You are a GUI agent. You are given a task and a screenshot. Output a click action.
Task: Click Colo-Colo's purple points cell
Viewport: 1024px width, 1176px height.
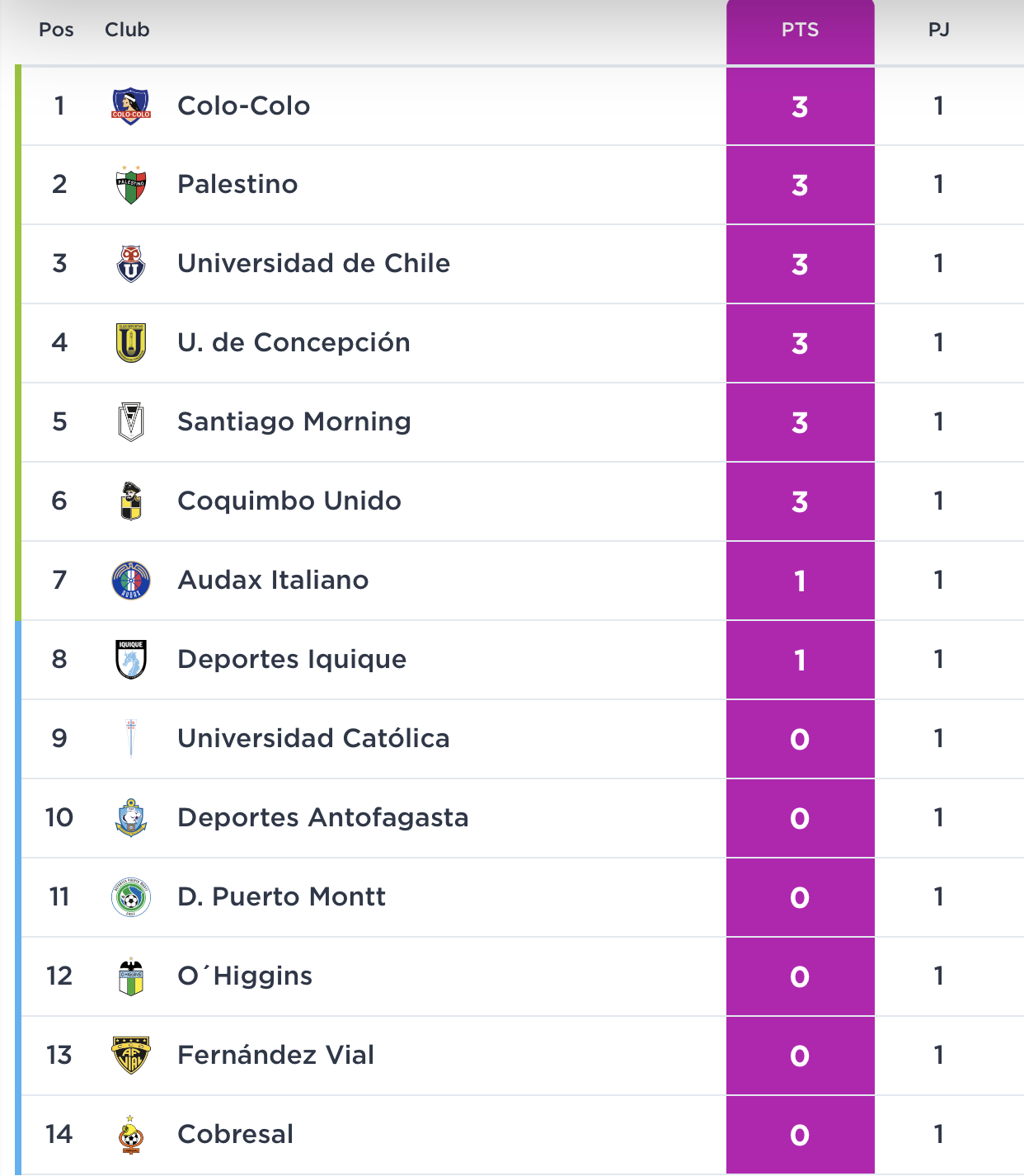[x=800, y=106]
